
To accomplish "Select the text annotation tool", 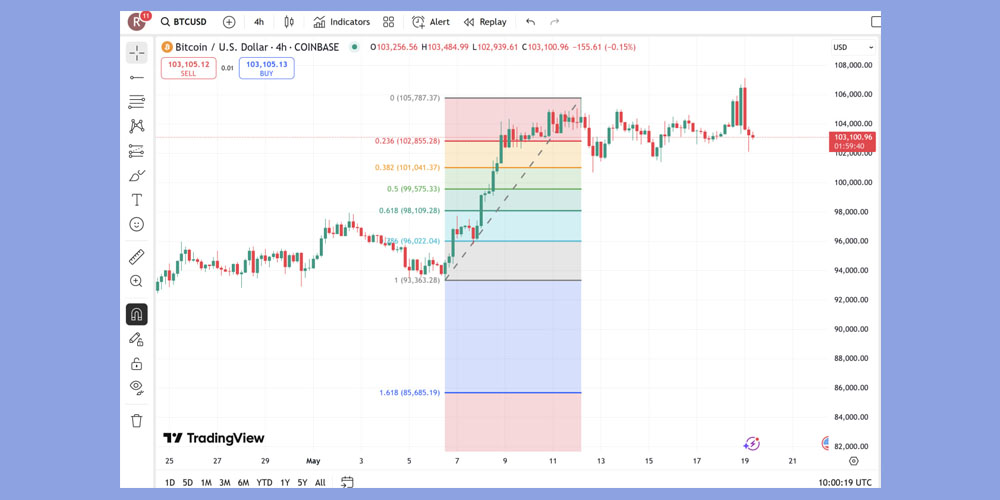I will [x=137, y=200].
